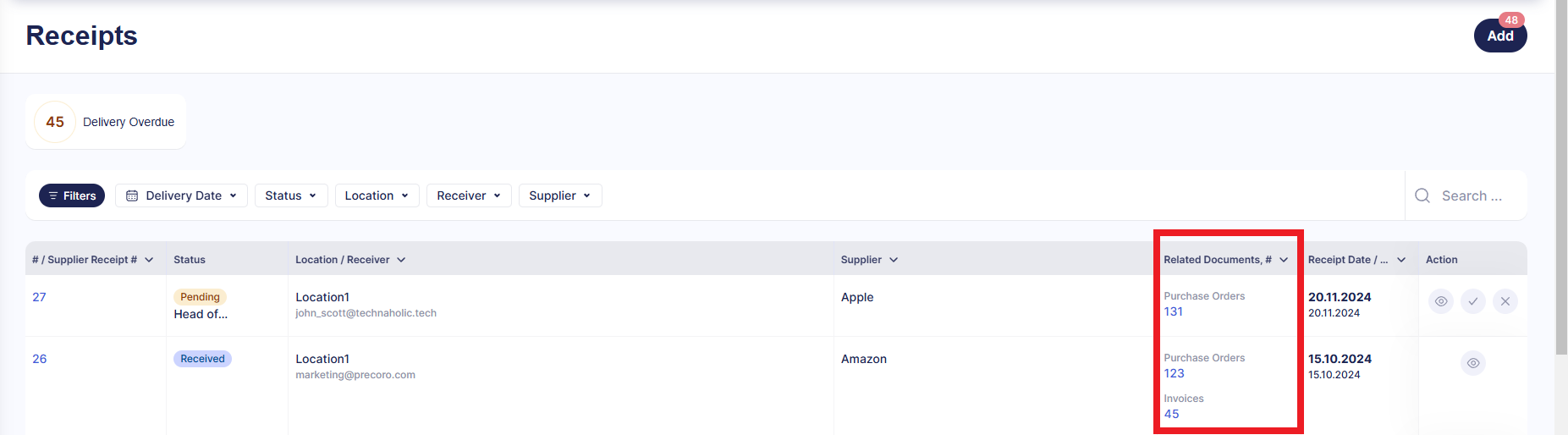
Task: Click the checkmark confirm icon for receipt 27
Action: pyautogui.click(x=1473, y=301)
